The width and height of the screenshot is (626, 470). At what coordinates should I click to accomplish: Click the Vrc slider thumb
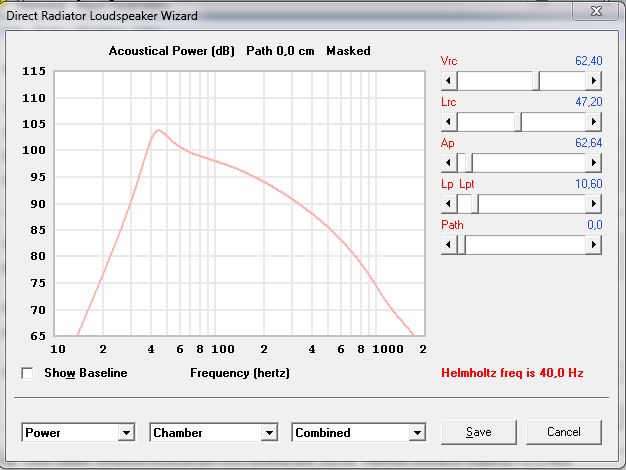[536, 81]
